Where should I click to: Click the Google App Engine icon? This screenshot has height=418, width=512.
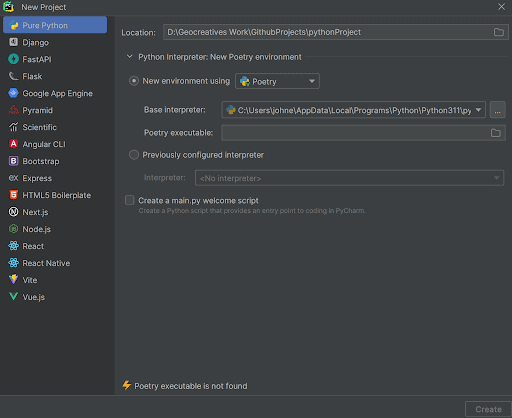[x=14, y=93]
